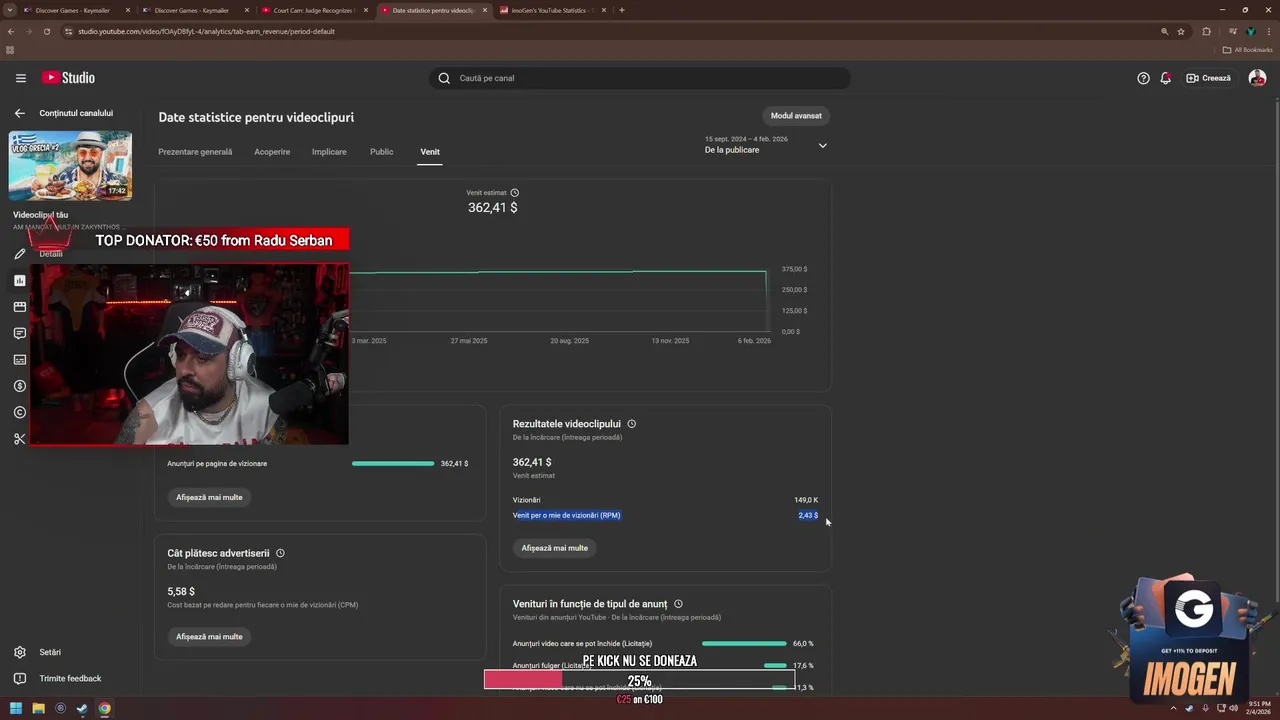The image size is (1280, 720).
Task: Open the Clips scissors icon in the sidebar
Action: 19,439
